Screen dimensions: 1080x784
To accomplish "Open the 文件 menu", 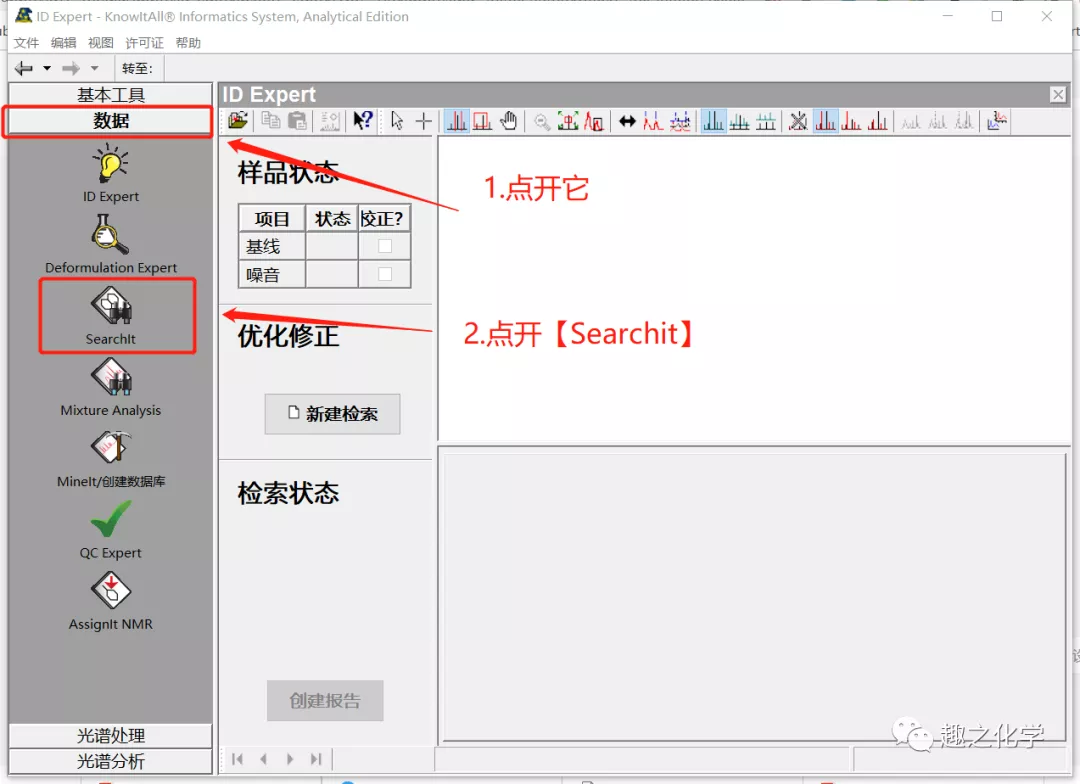I will pyautogui.click(x=26, y=43).
